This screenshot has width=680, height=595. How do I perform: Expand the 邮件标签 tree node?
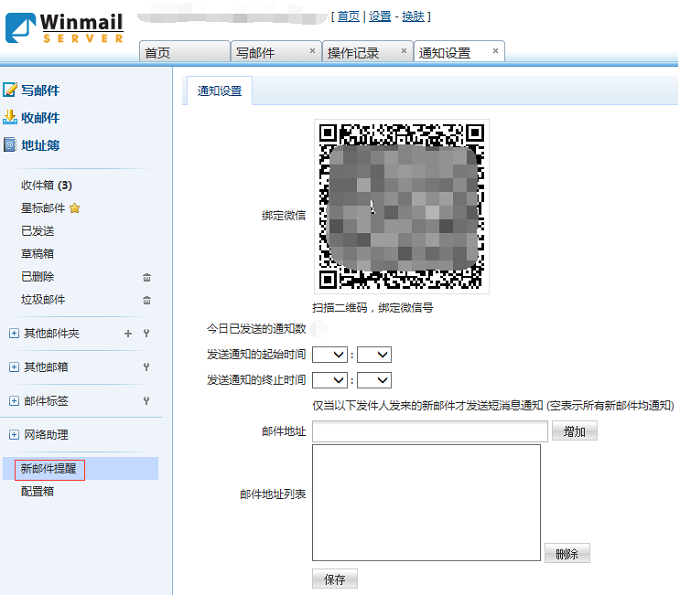coord(14,401)
